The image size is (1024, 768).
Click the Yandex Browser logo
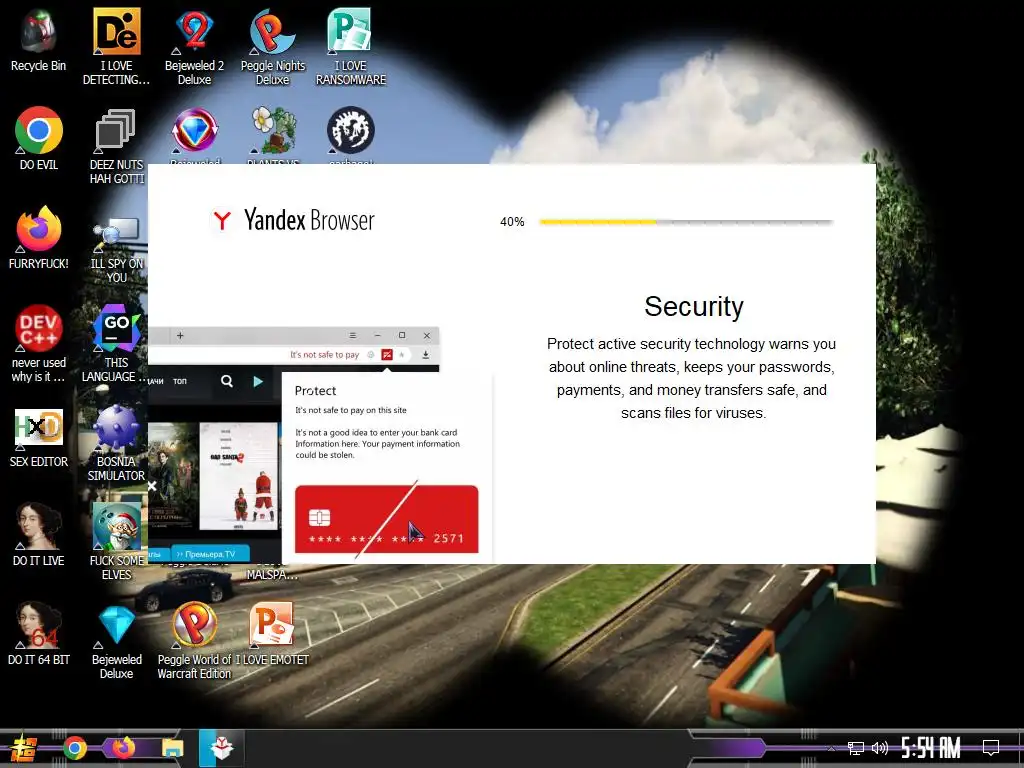pos(293,220)
